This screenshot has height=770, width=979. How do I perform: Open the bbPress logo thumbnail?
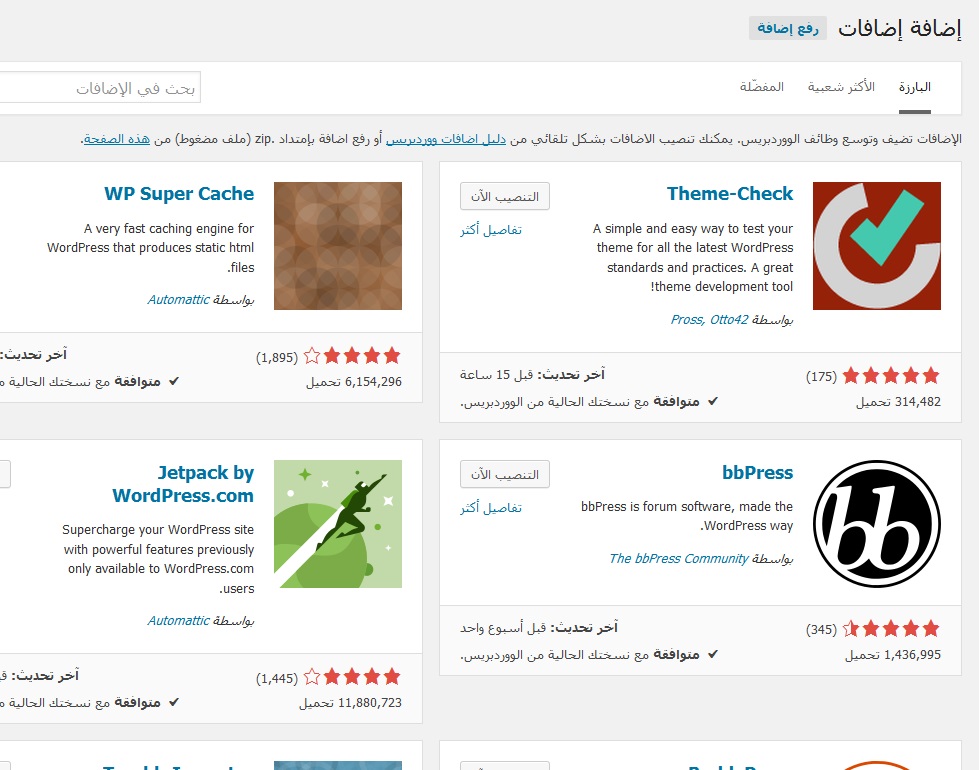pos(877,524)
